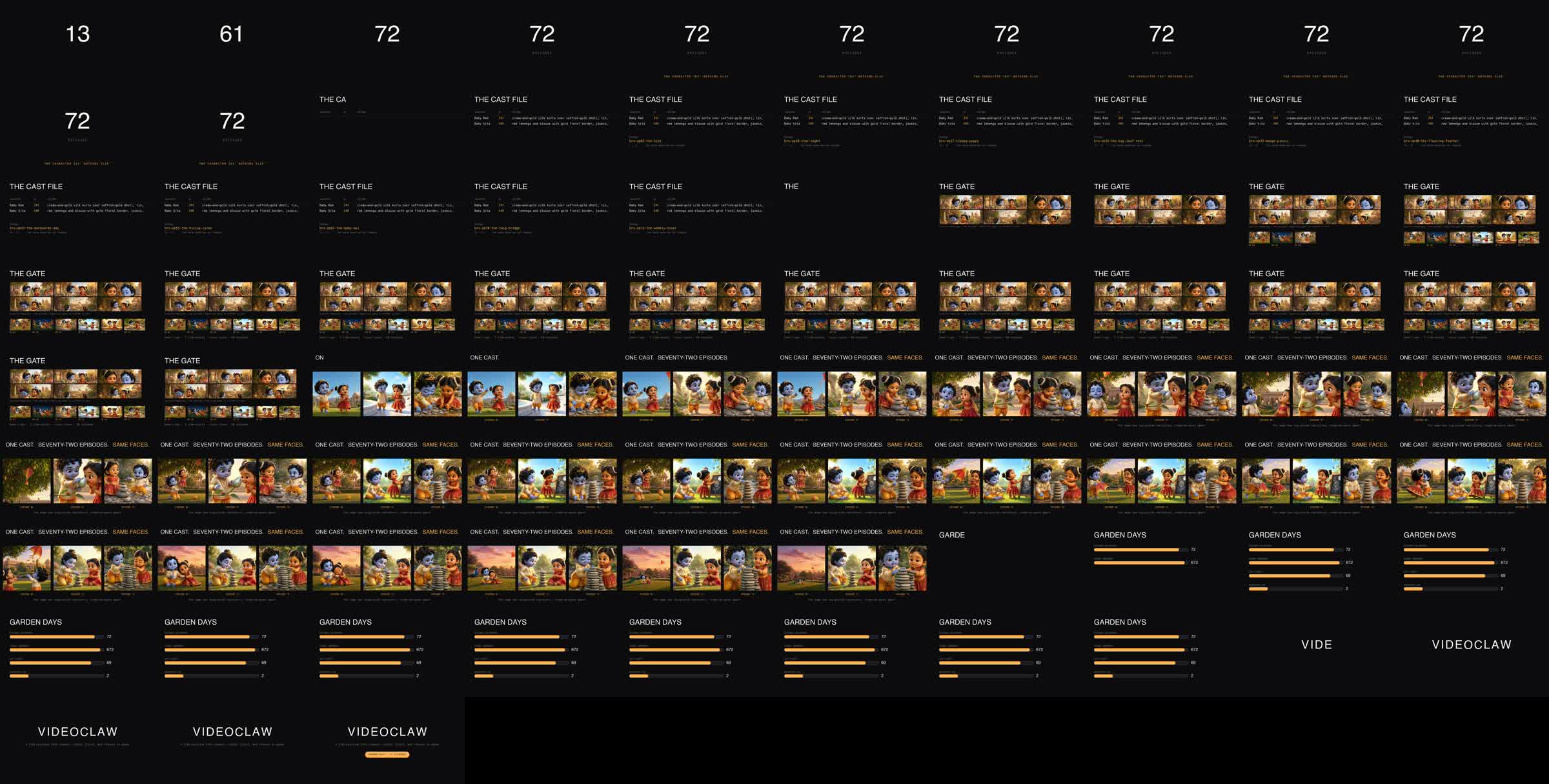Image resolution: width=1549 pixels, height=784 pixels.
Task: Click the truncated 'VIDE' title
Action: coord(1317,645)
